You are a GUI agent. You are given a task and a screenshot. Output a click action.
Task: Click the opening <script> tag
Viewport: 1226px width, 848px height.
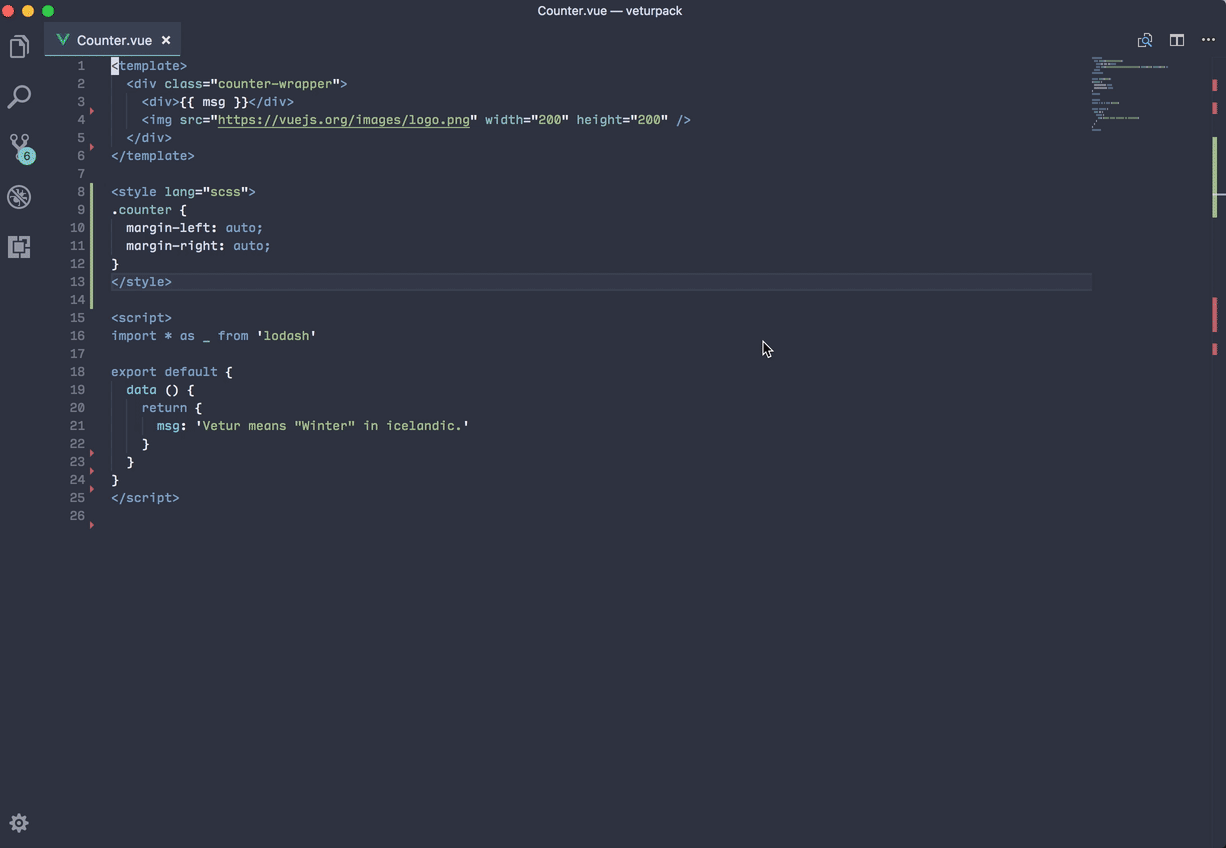pyautogui.click(x=141, y=318)
